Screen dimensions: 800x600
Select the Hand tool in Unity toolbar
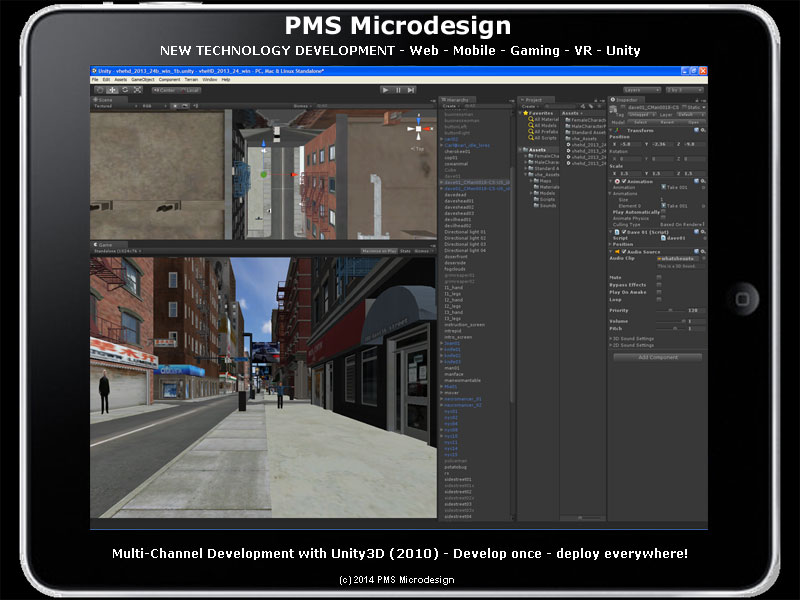click(x=99, y=90)
